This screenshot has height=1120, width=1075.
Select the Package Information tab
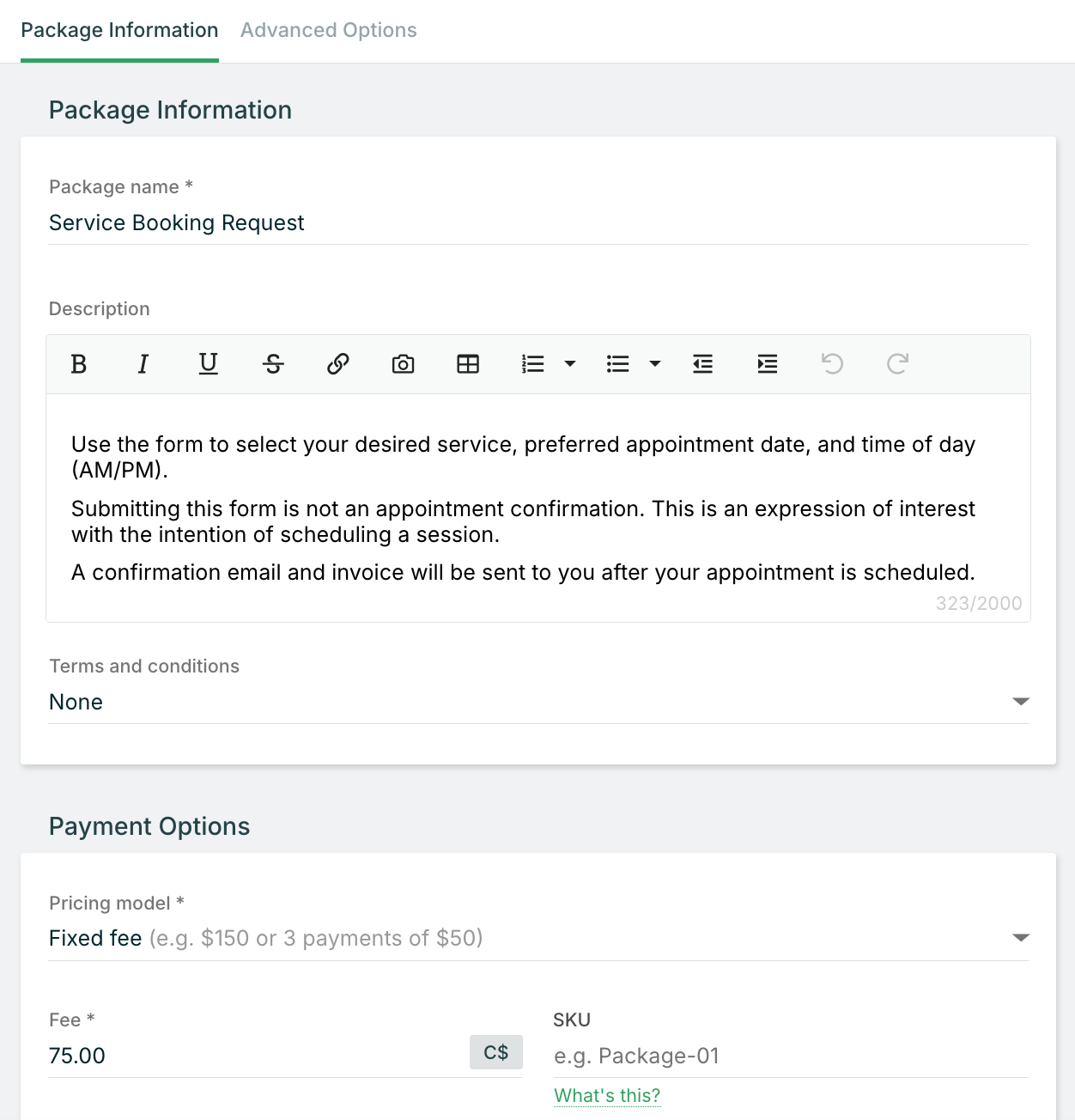coord(119,30)
